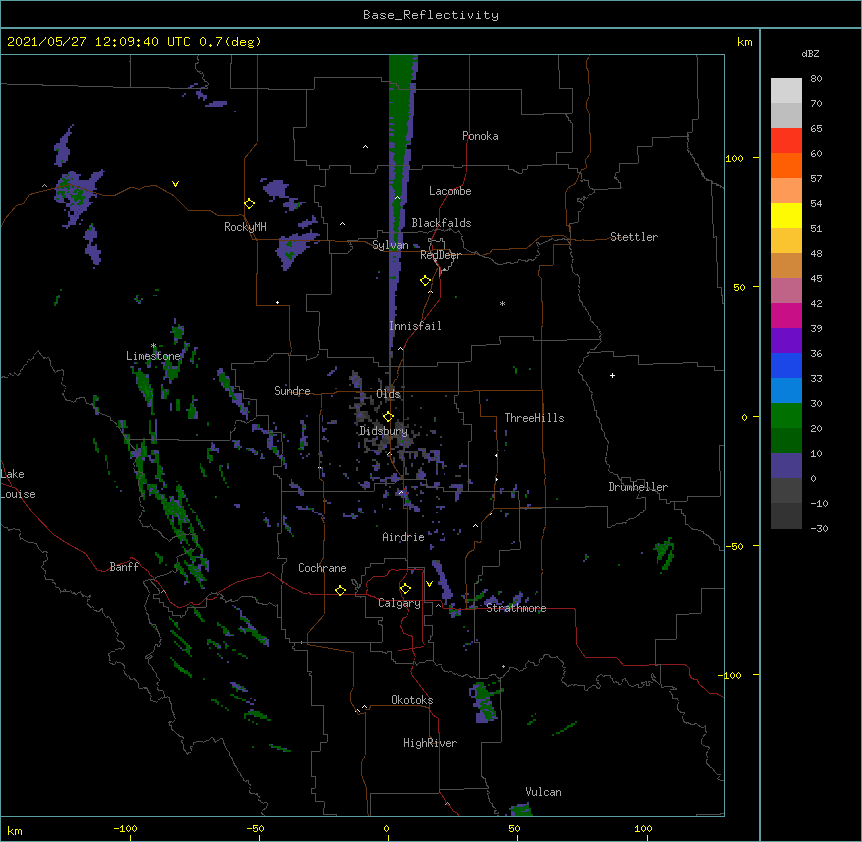
Task: Click the magenta 42 dBZ color swatch
Action: click(x=786, y=315)
